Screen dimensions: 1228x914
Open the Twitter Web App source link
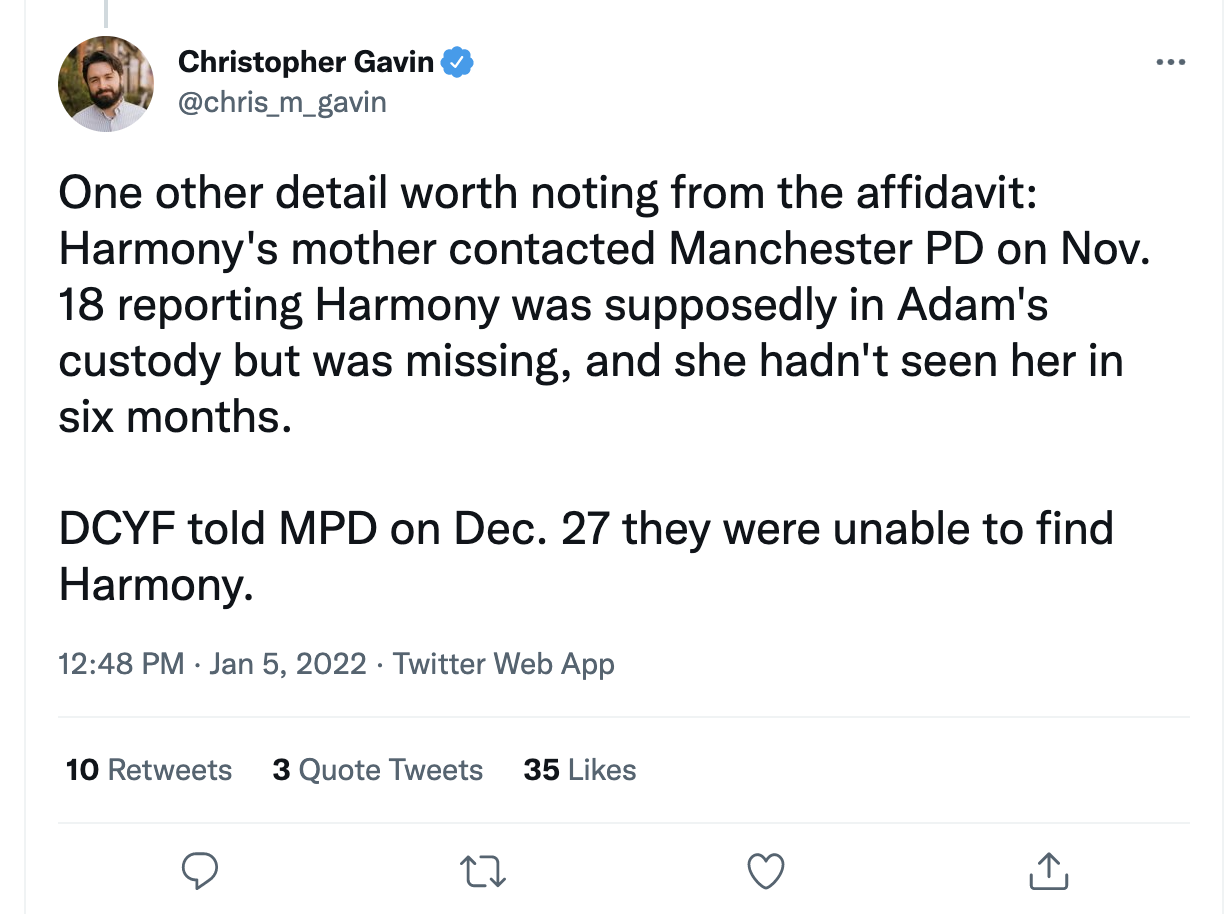point(503,664)
